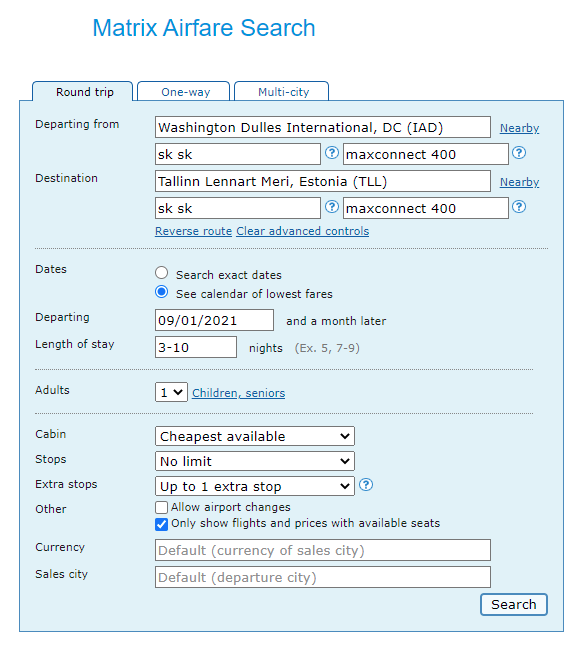Screen dimensions: 572x647
Task: Open help icon beside departure routing codes field
Action: pos(331,153)
